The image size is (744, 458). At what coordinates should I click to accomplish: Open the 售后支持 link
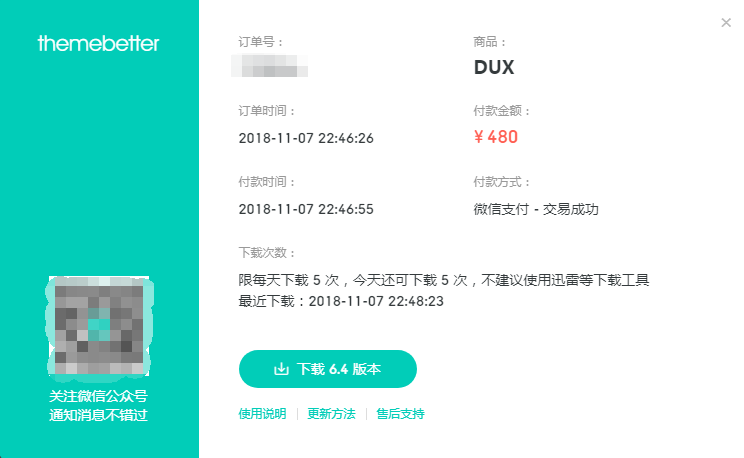(400, 414)
